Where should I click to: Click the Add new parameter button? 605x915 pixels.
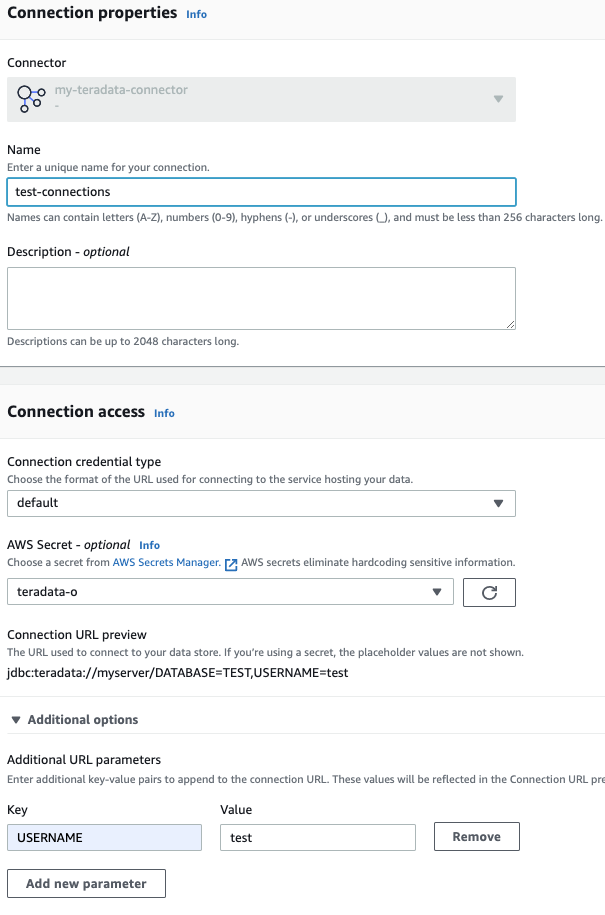[x=86, y=884]
